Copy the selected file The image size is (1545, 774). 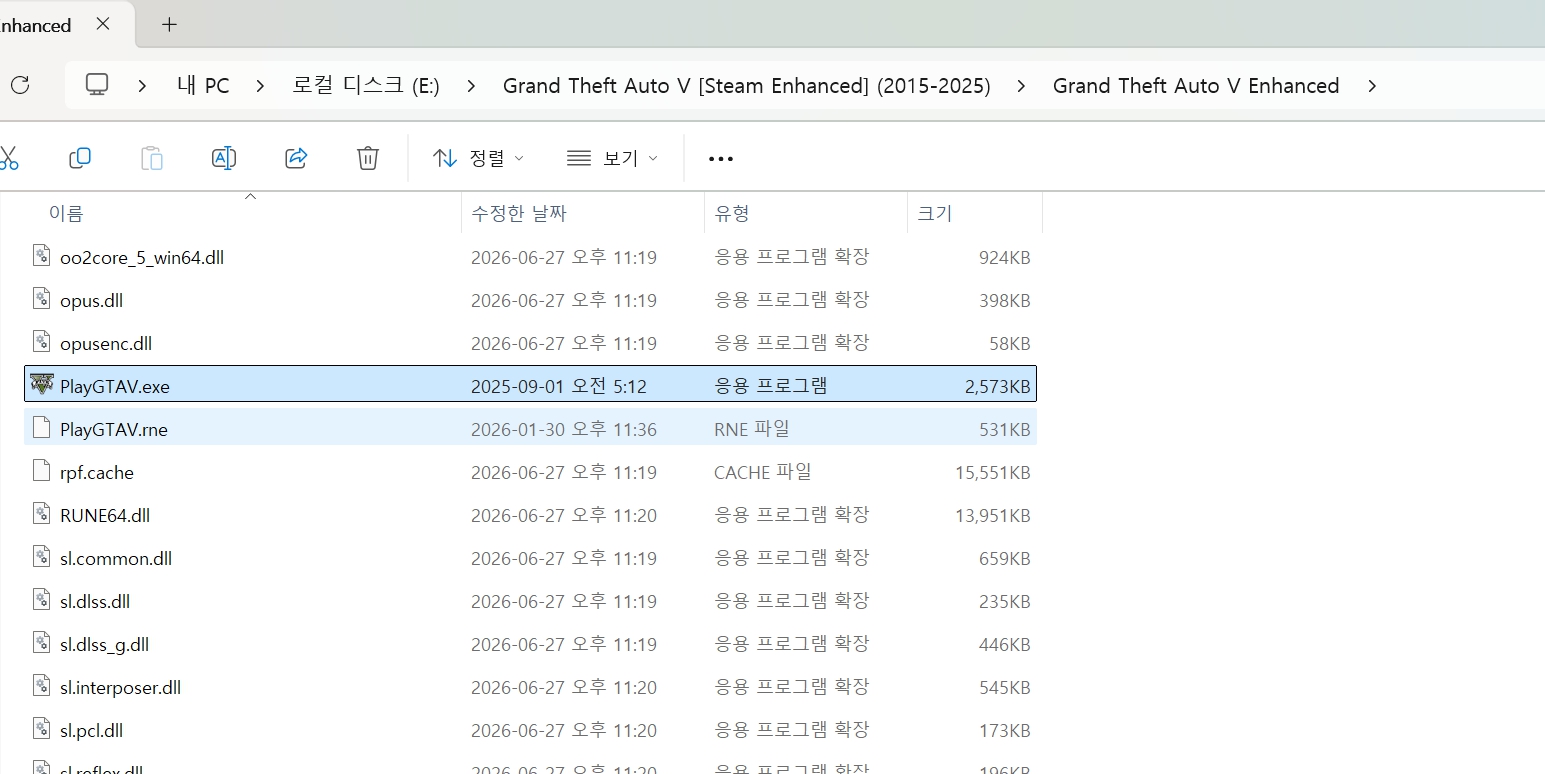tap(80, 158)
